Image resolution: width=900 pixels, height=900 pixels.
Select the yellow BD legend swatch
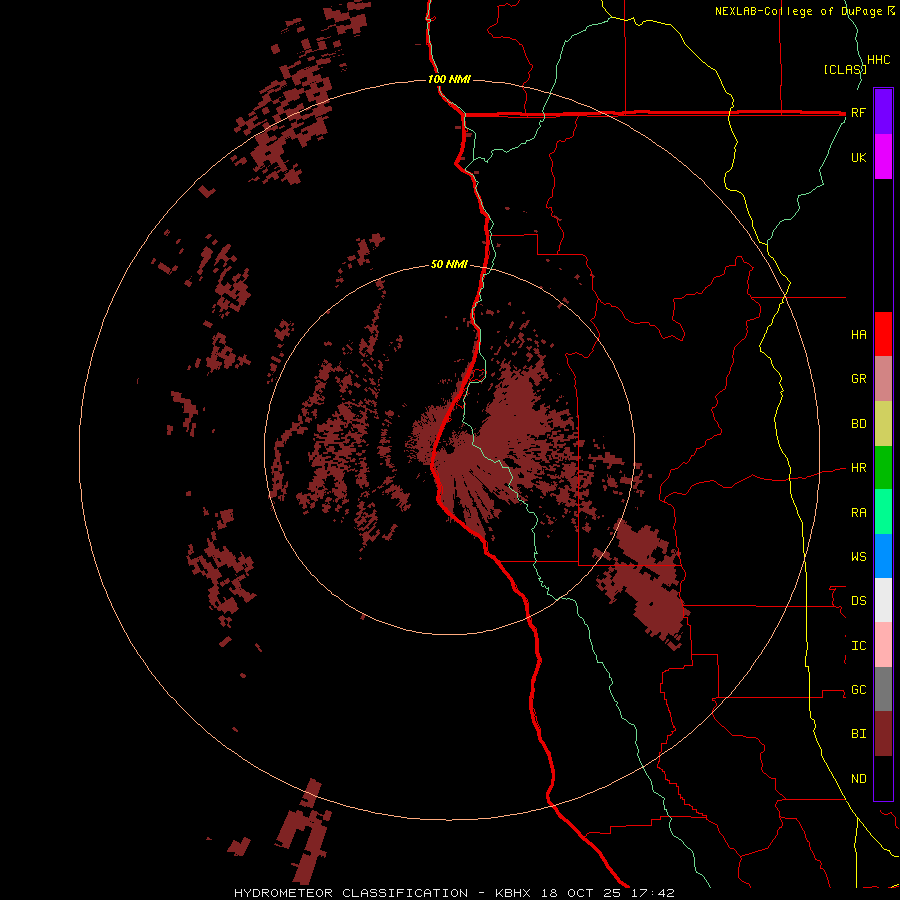pyautogui.click(x=883, y=424)
